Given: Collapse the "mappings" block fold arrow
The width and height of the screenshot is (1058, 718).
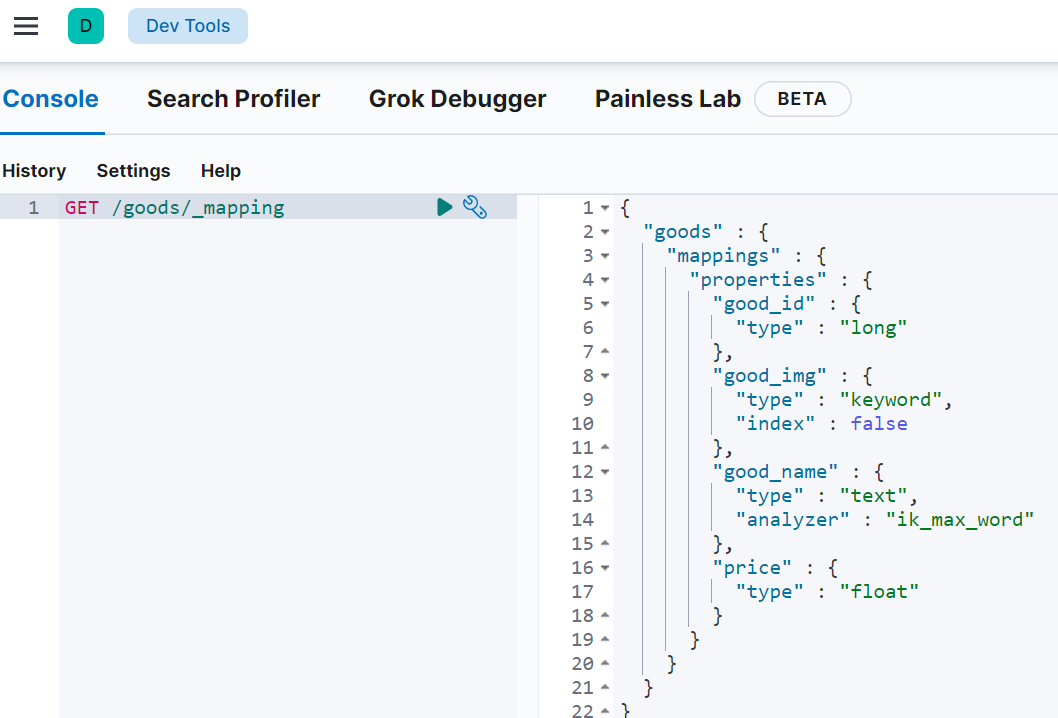Looking at the screenshot, I should coord(605,256).
